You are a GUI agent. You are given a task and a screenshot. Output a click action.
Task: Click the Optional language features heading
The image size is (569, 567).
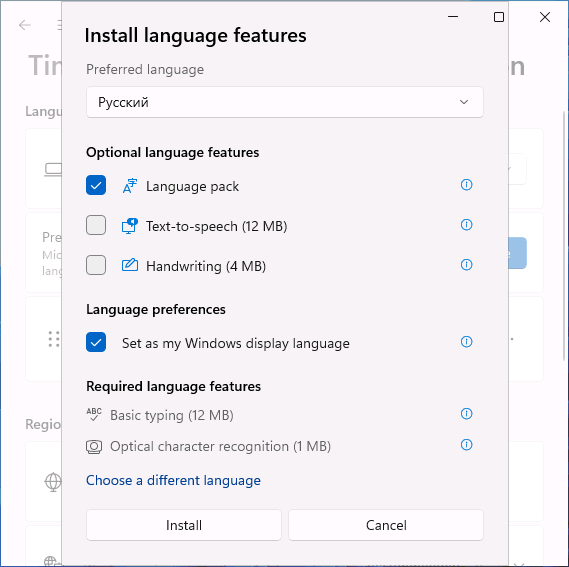click(x=172, y=152)
